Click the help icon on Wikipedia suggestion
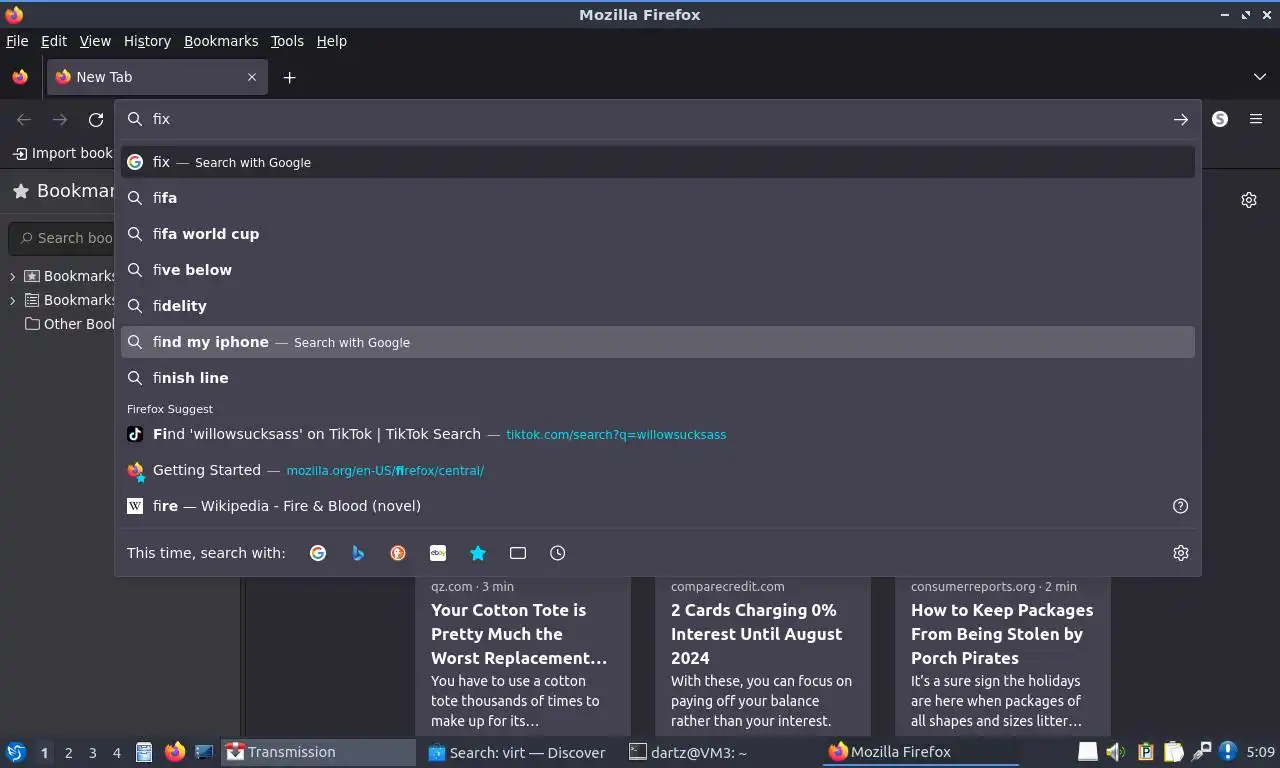Screen dimensions: 1280x768 point(1181,506)
